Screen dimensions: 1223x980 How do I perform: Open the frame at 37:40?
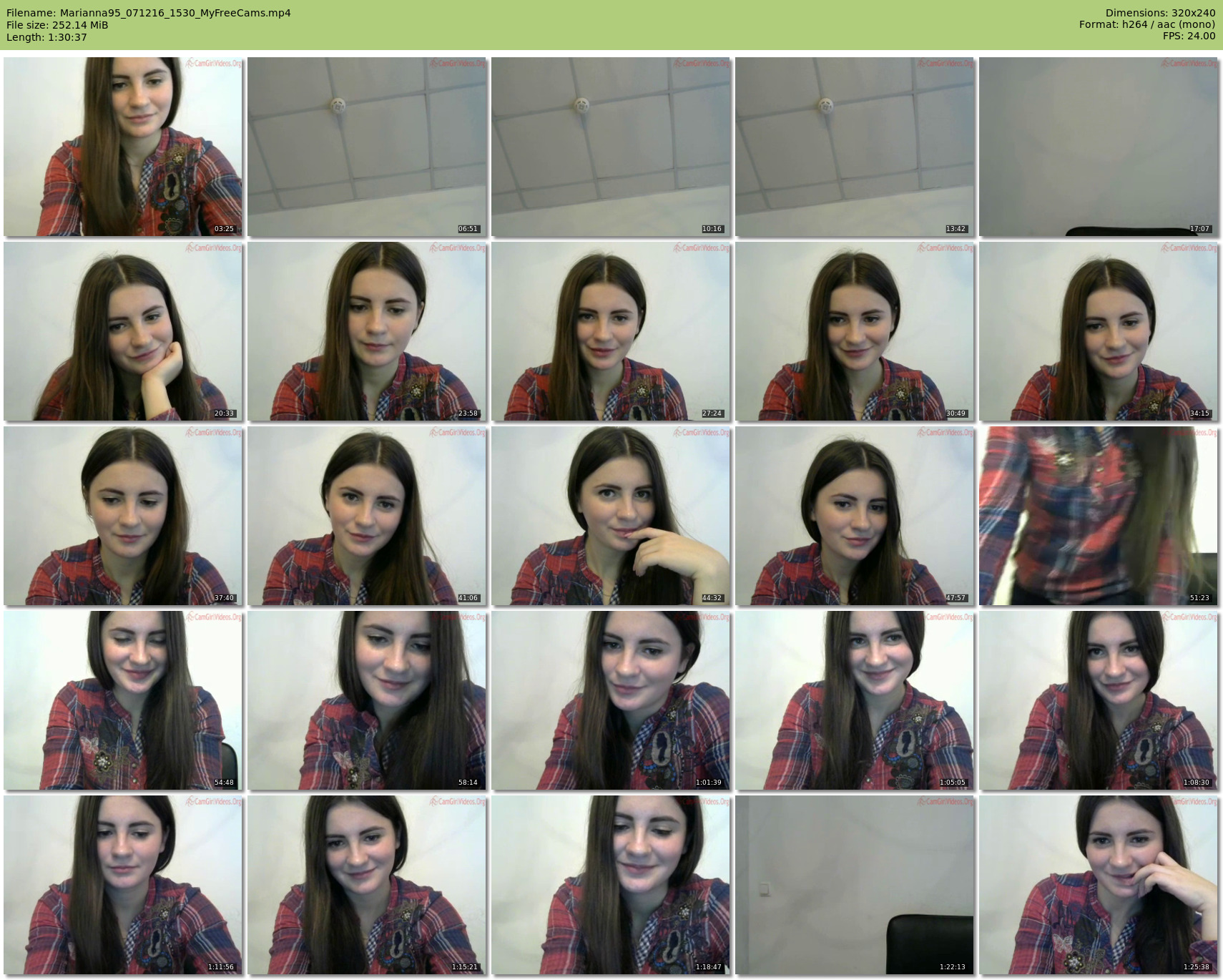[x=123, y=516]
